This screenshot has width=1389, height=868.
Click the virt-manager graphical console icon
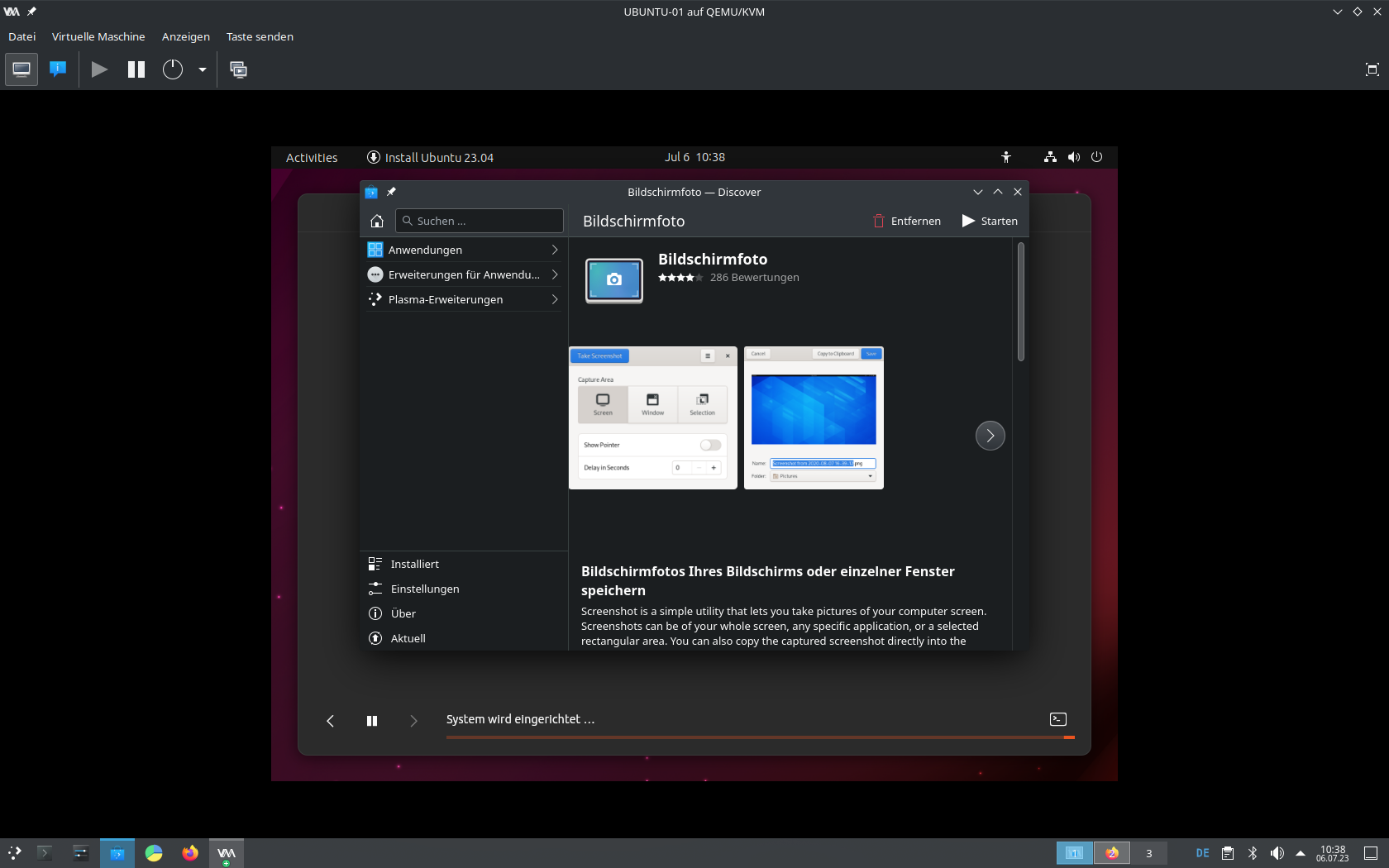21,69
